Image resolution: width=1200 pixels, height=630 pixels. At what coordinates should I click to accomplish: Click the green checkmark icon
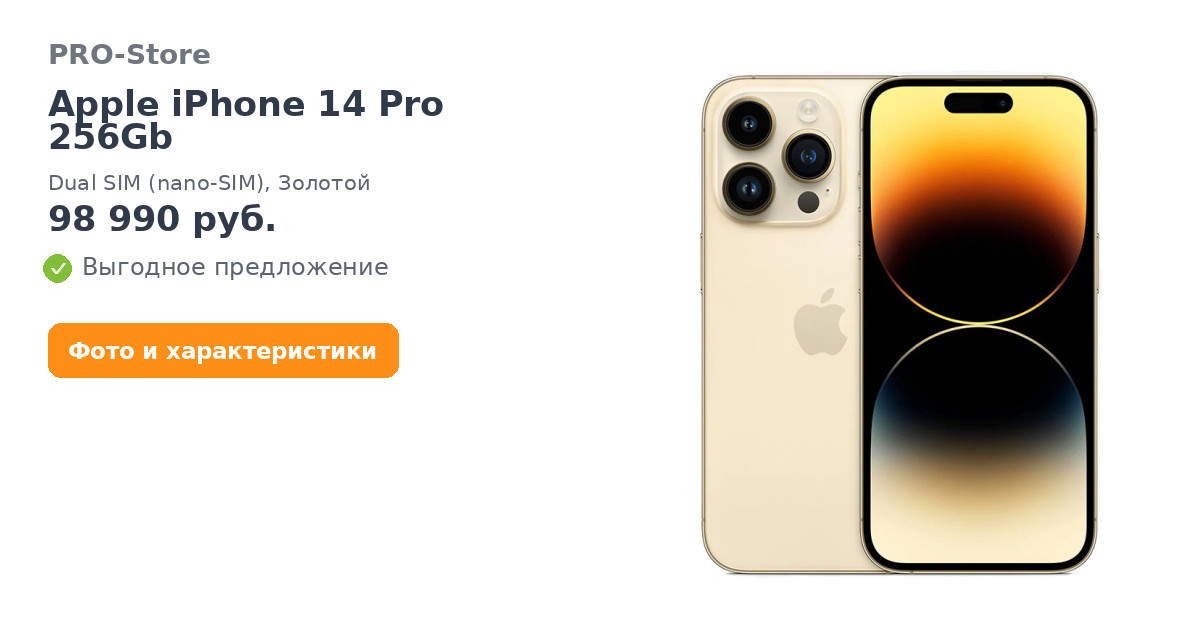[57, 268]
